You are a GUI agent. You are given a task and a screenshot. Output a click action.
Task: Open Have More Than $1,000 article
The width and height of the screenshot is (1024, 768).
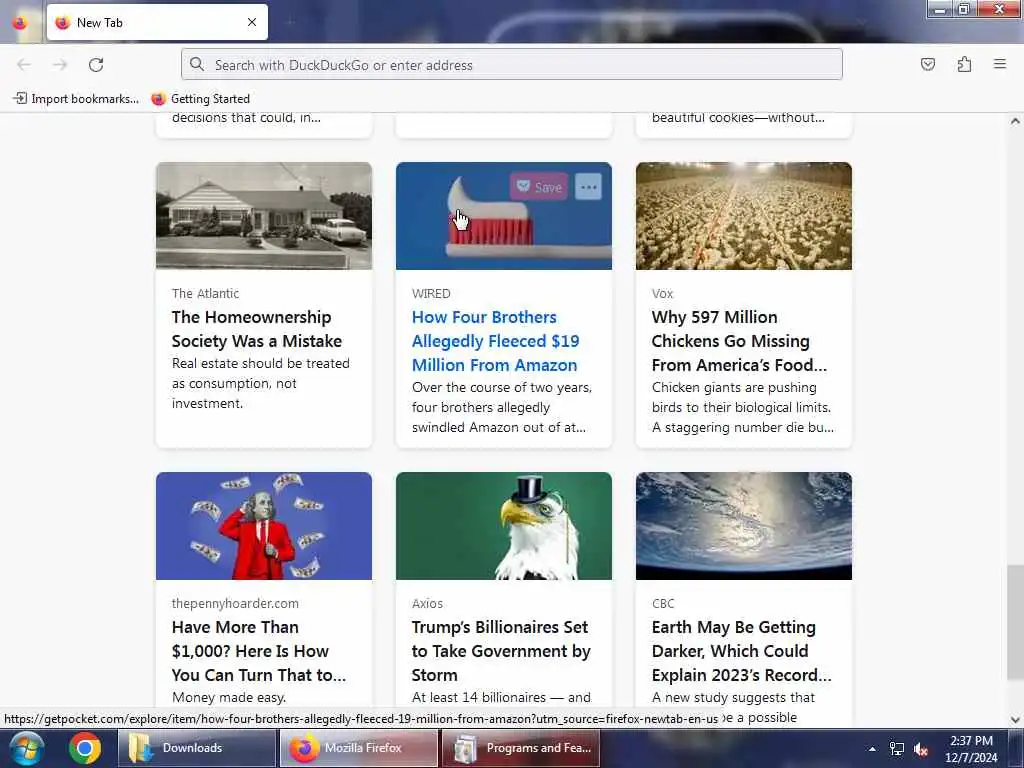click(259, 651)
